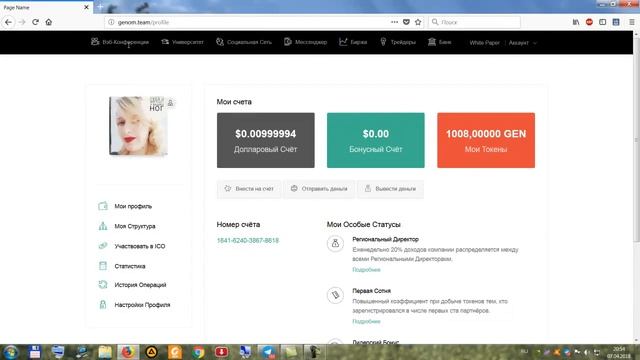Viewport: 640px width, 360px height.
Task: Open the Мессенджер navigation item
Action: [305, 42]
